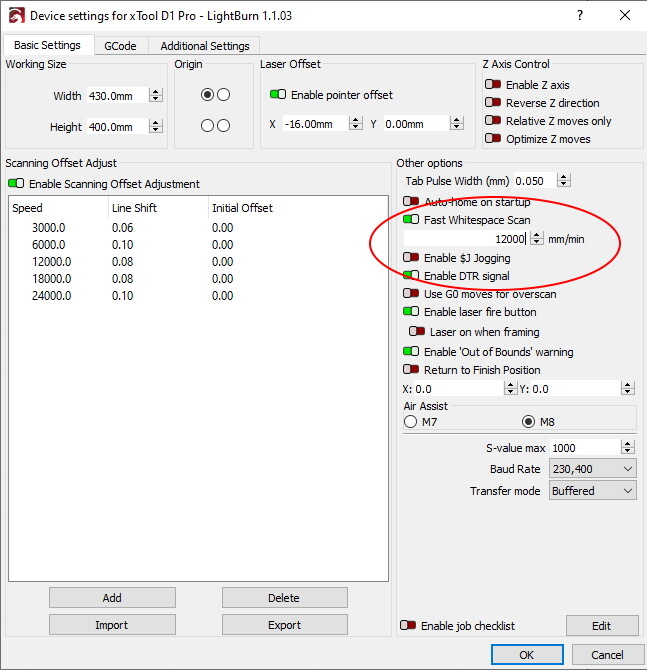
Task: Toggle Enable job checklist switch
Action: click(408, 625)
